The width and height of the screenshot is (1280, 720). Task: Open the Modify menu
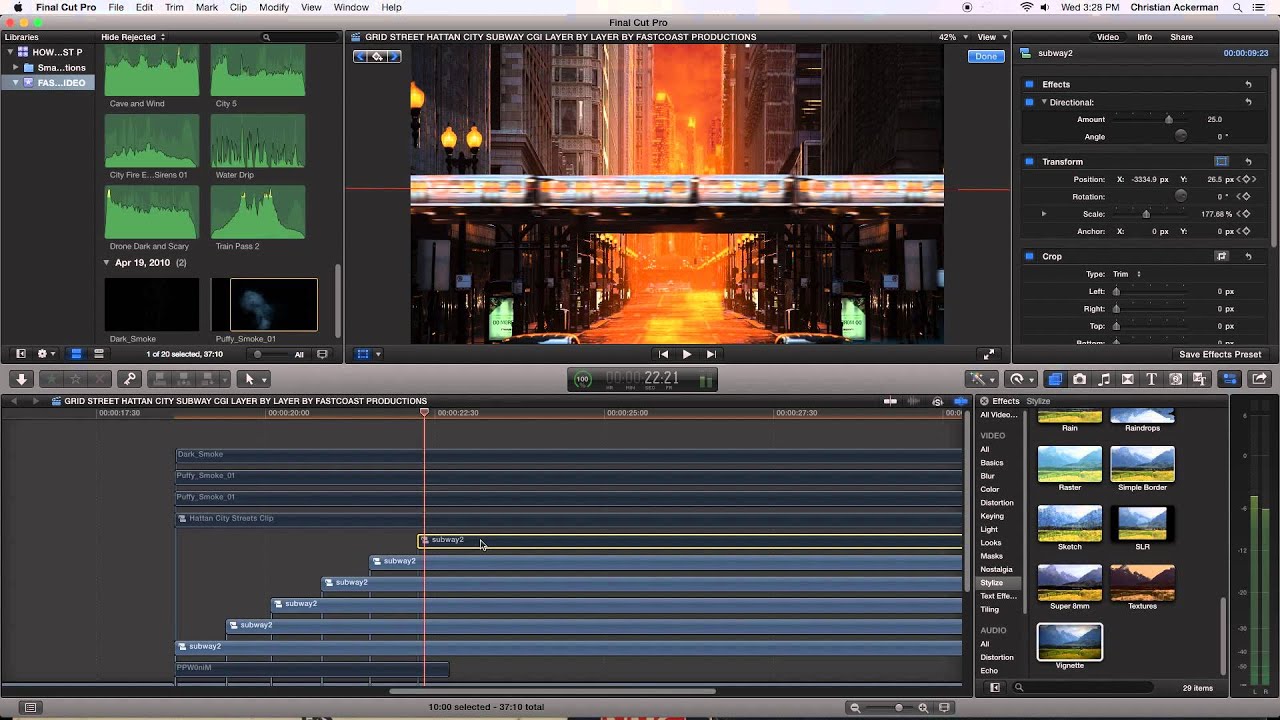pos(274,7)
